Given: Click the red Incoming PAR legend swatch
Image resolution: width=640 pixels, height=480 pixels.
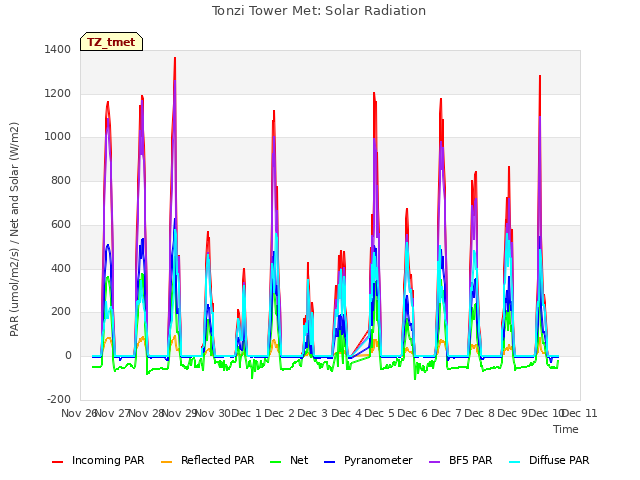Looking at the screenshot, I should coord(58,462).
